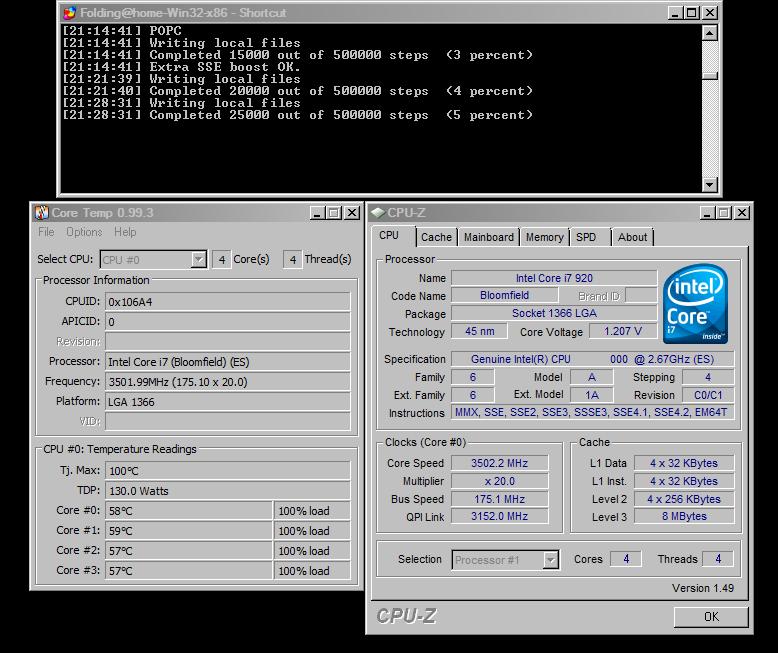Image resolution: width=778 pixels, height=653 pixels.
Task: Click the Level 3 cache value 8 MBytes
Action: (684, 516)
